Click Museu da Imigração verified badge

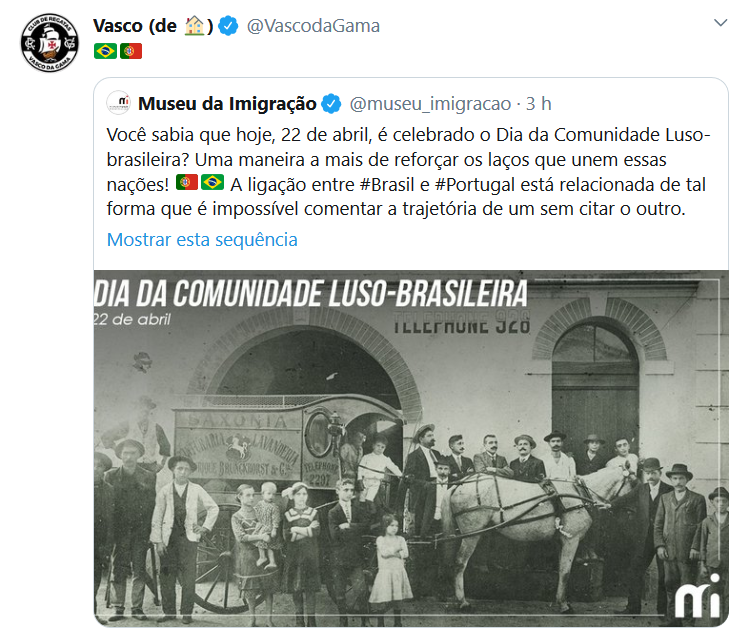coord(331,104)
